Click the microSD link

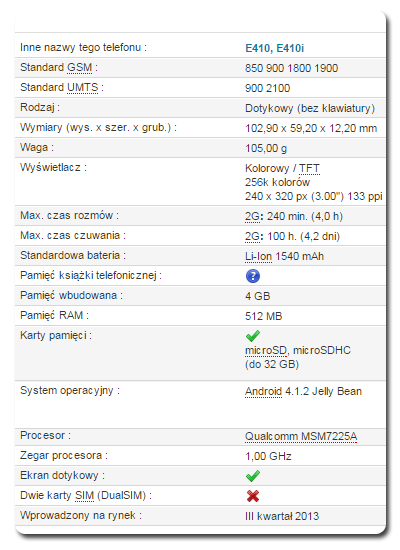point(266,350)
